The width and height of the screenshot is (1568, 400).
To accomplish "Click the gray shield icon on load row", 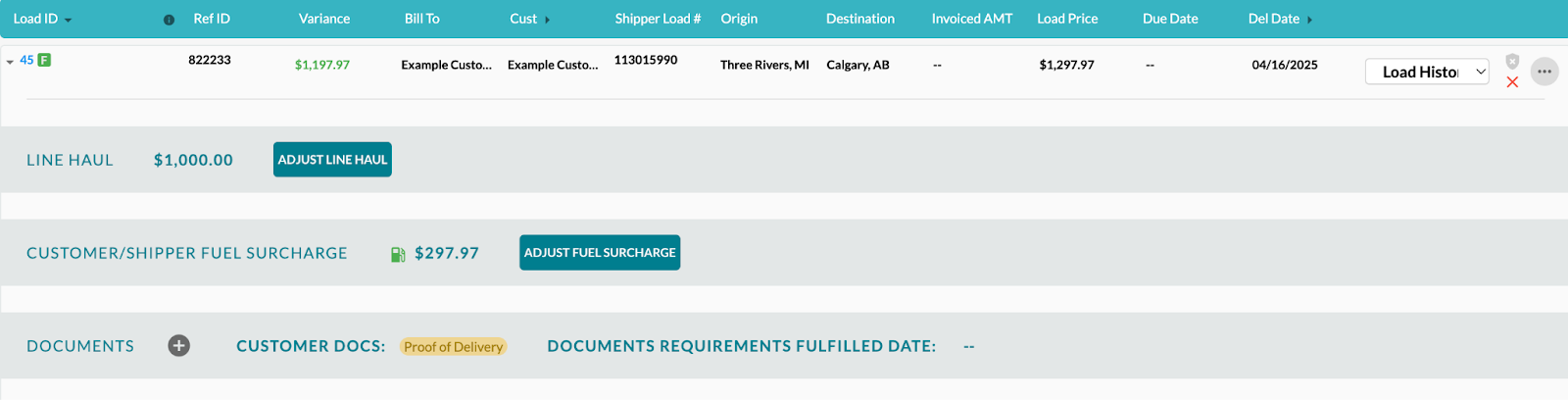I will pyautogui.click(x=1512, y=61).
